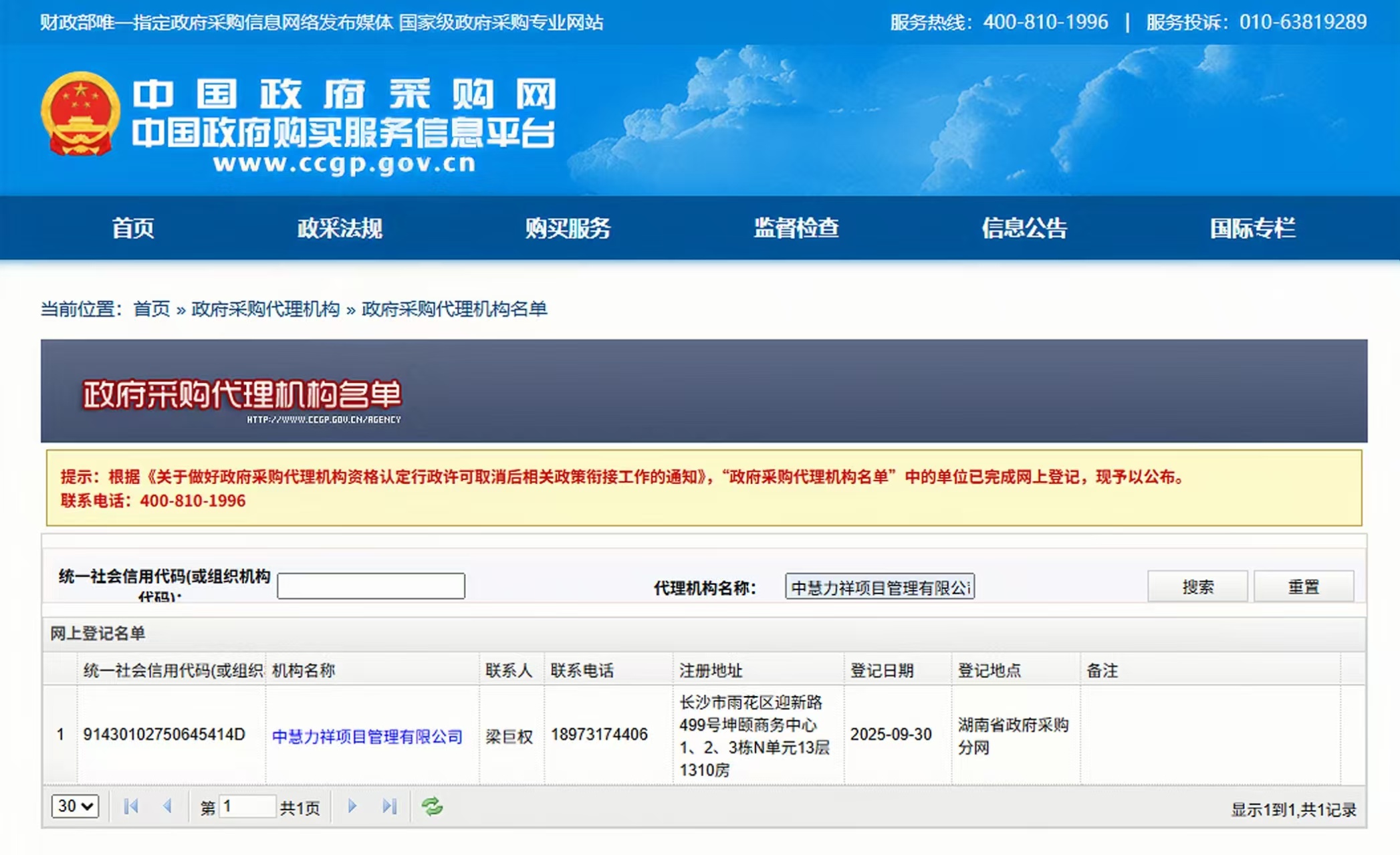Click the 注册地址 column header

pyautogui.click(x=759, y=670)
